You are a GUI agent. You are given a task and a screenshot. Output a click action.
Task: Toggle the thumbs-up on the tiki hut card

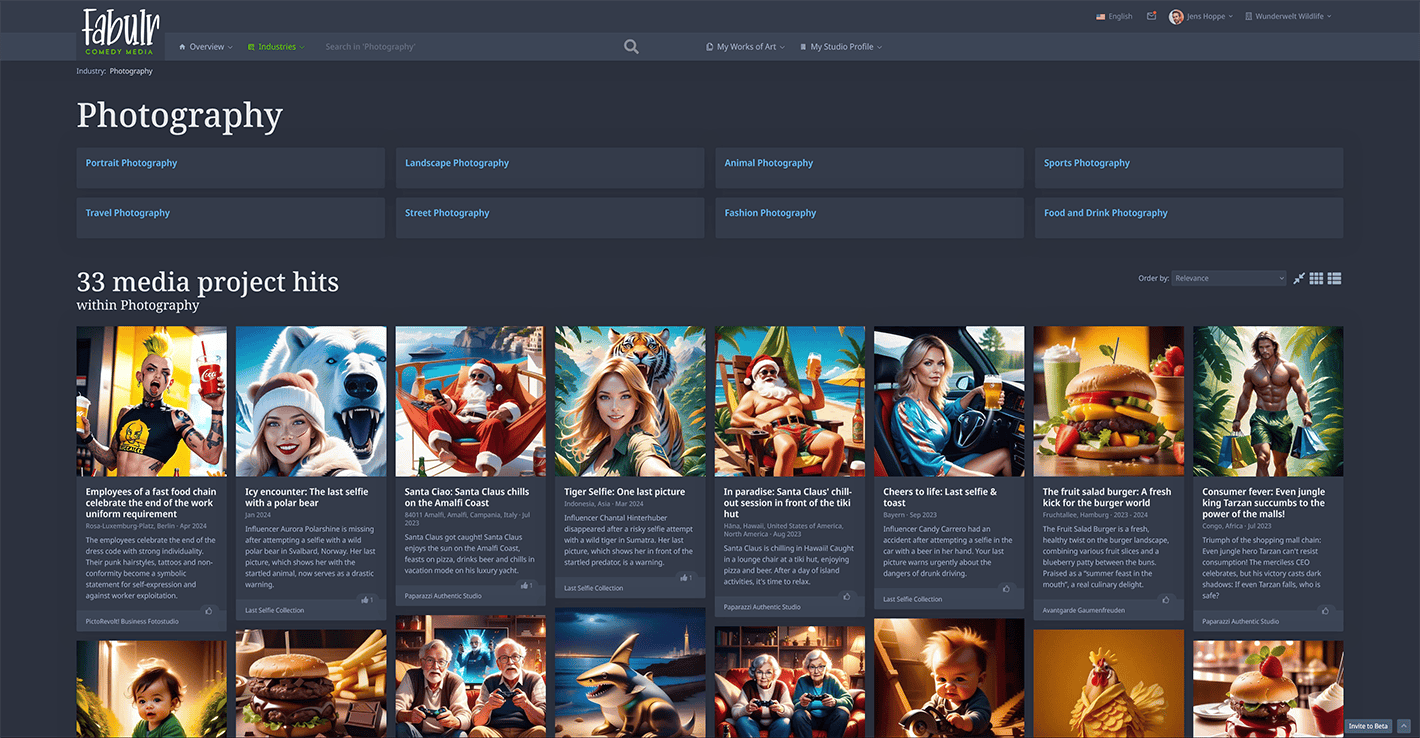tap(847, 596)
